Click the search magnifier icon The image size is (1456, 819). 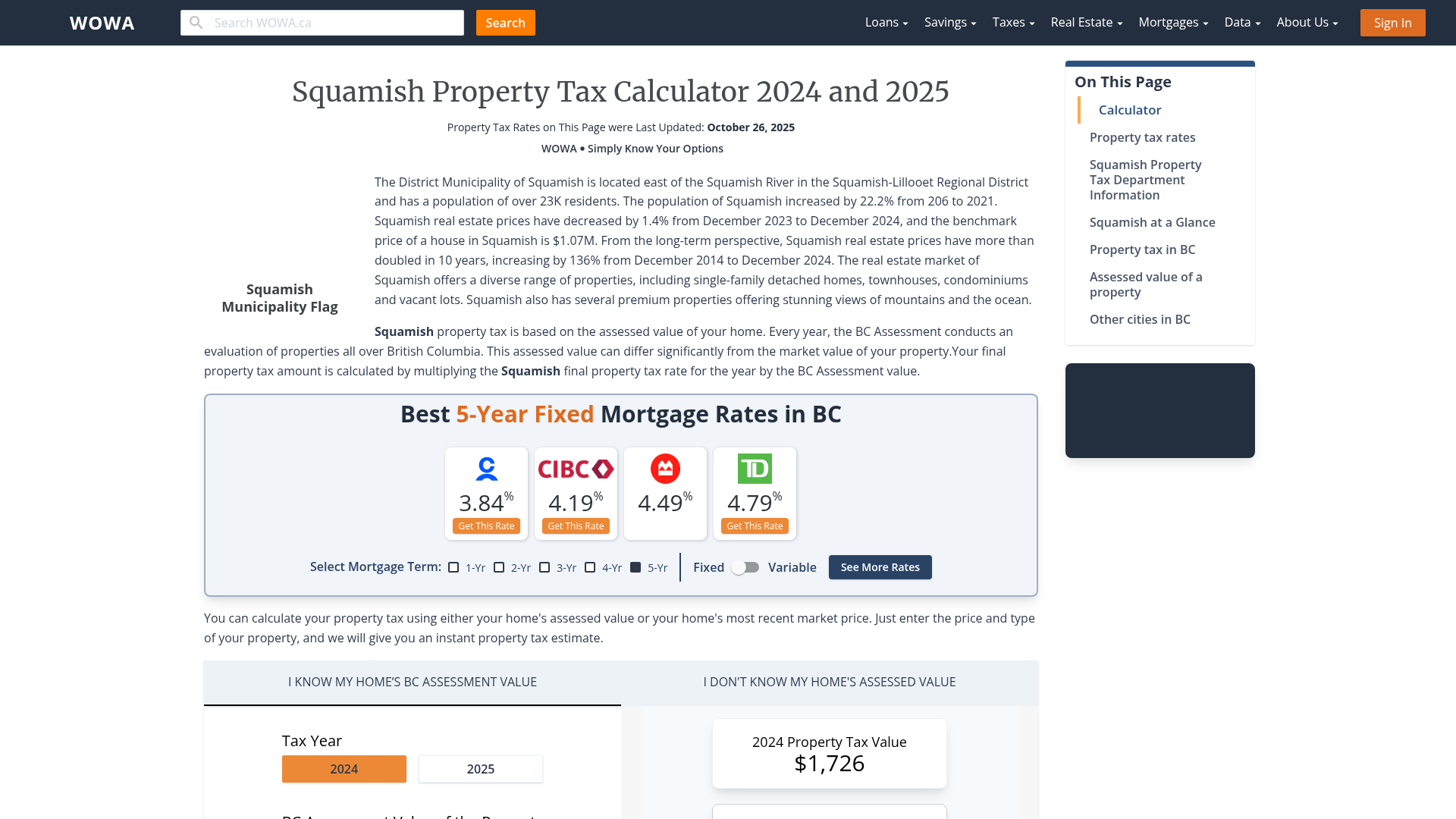coord(196,22)
